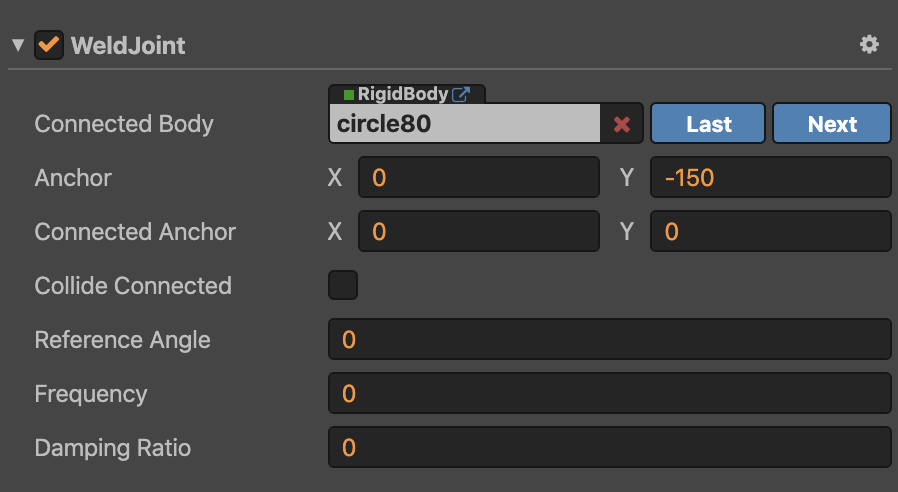Image resolution: width=898 pixels, height=492 pixels.
Task: Click the green RigidBody type square
Action: coord(348,95)
